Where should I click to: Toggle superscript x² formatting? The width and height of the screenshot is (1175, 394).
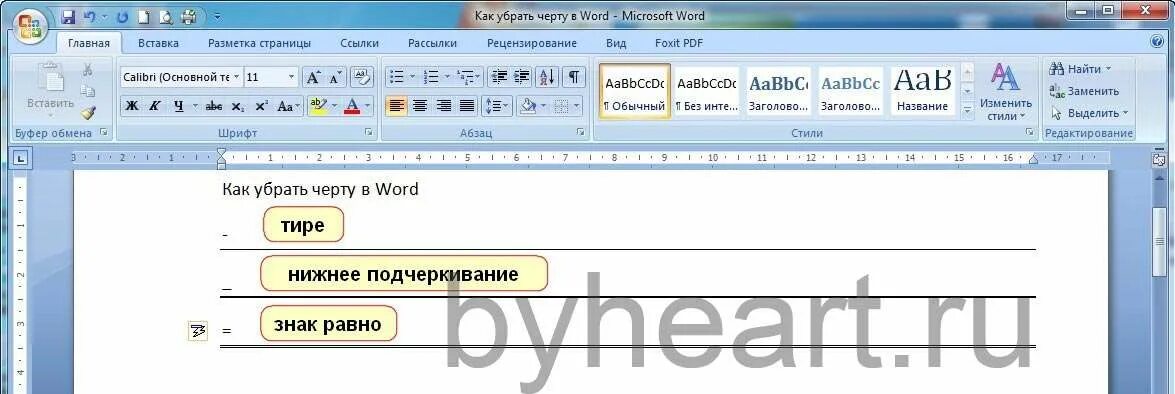tap(261, 106)
